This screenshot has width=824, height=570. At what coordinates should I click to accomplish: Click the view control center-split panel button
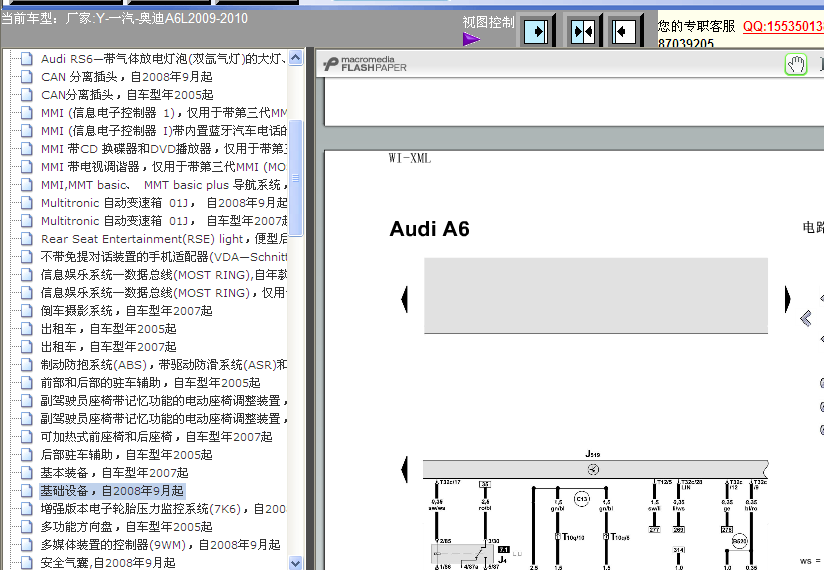pos(583,32)
